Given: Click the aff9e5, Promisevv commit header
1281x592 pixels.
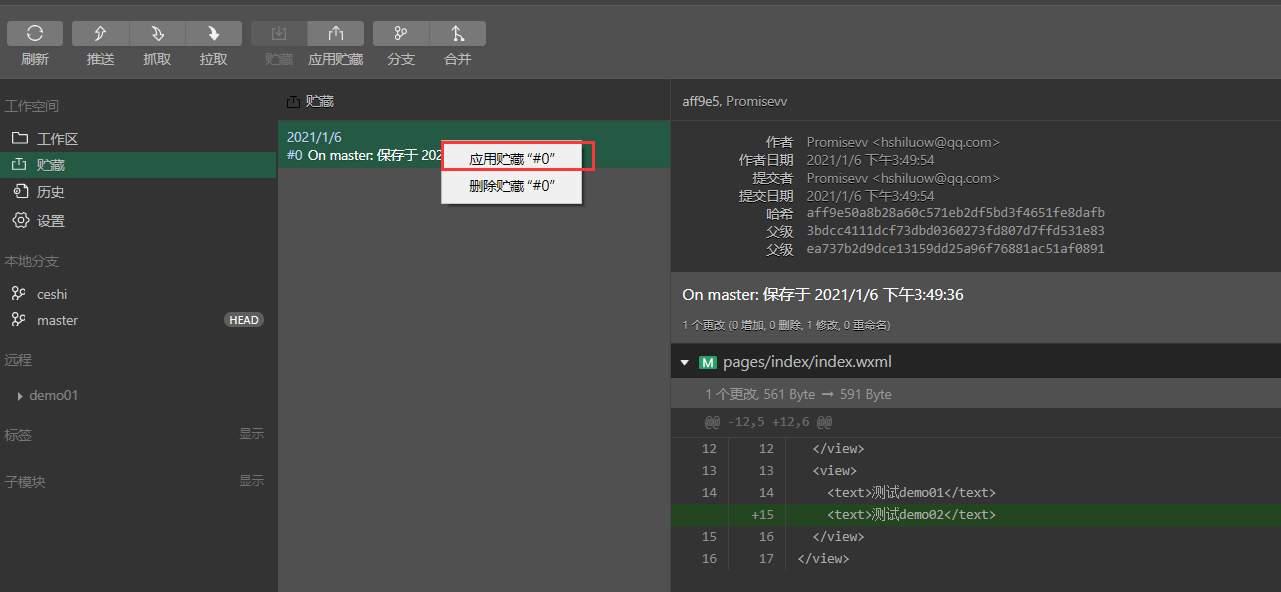Looking at the screenshot, I should click(x=733, y=101).
